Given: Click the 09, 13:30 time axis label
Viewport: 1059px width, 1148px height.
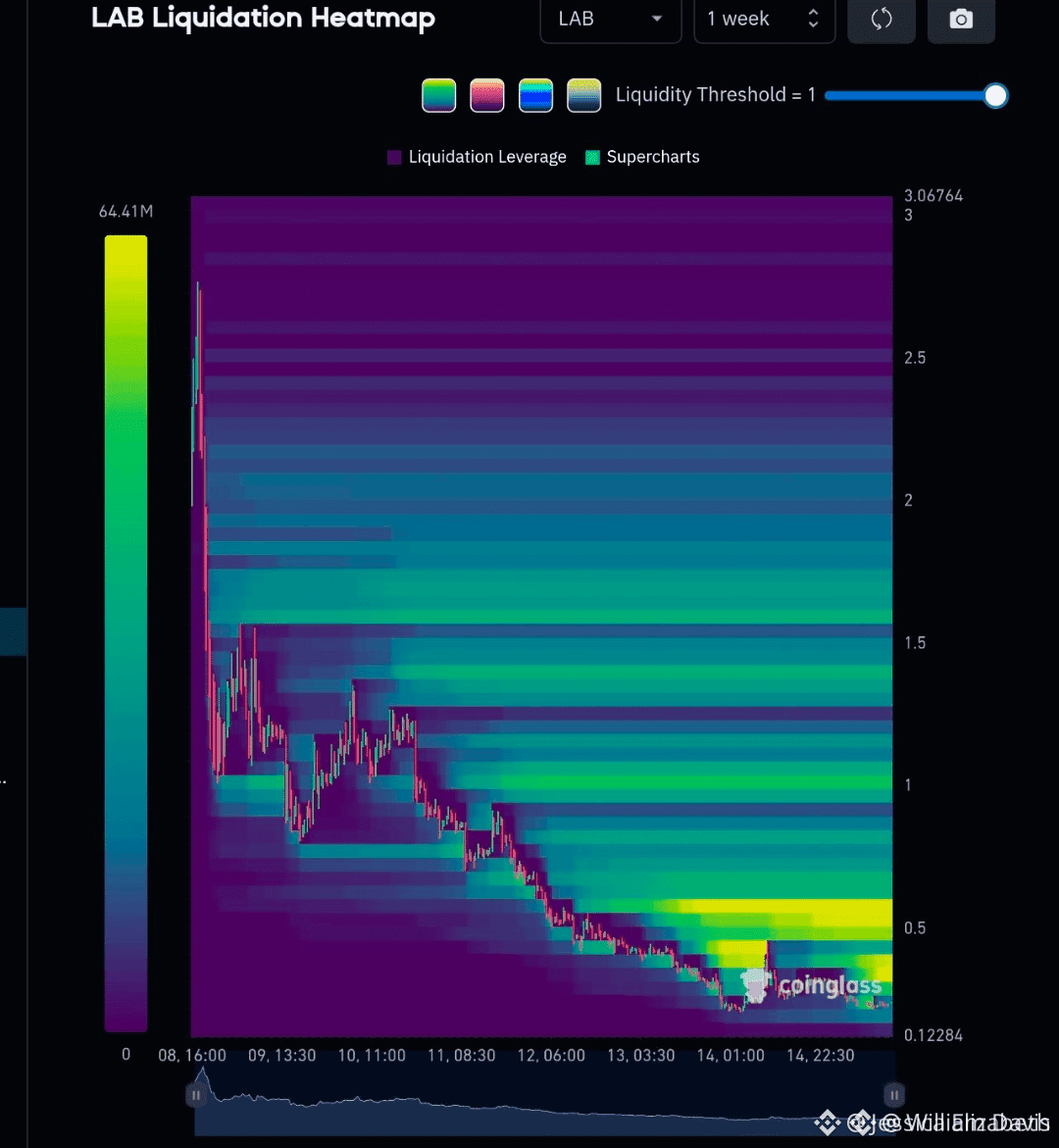Looking at the screenshot, I should [282, 1055].
